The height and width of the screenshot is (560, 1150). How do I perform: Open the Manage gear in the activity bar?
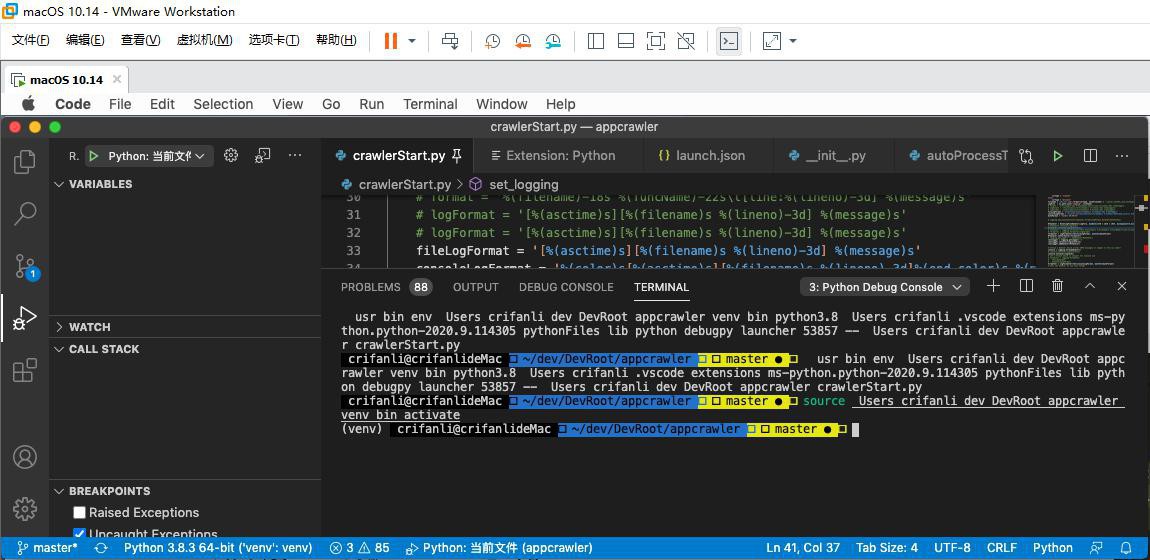pyautogui.click(x=25, y=508)
